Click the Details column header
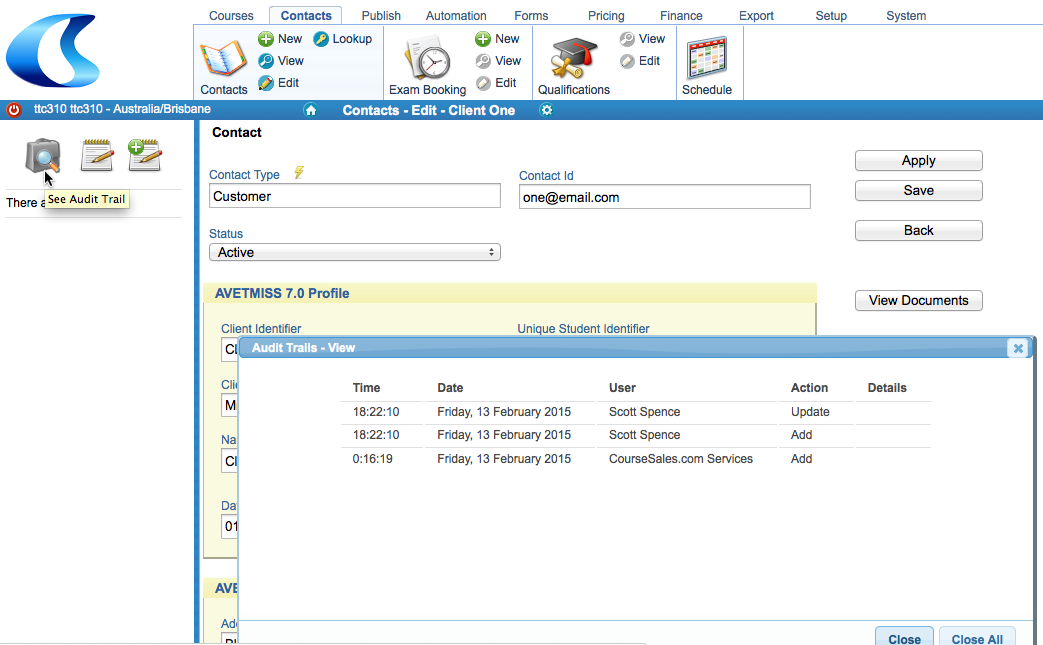Screen dimensions: 1043x645 (x=887, y=388)
